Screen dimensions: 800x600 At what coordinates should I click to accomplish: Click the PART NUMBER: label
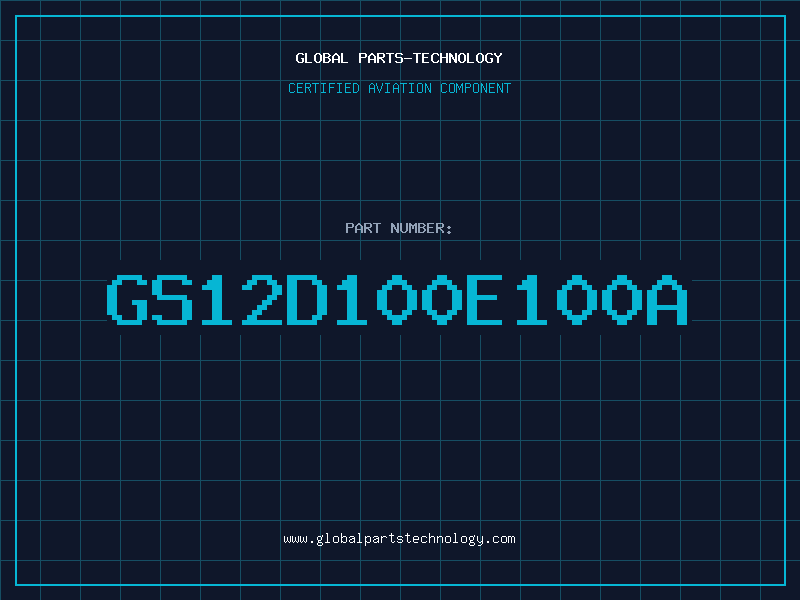398,228
